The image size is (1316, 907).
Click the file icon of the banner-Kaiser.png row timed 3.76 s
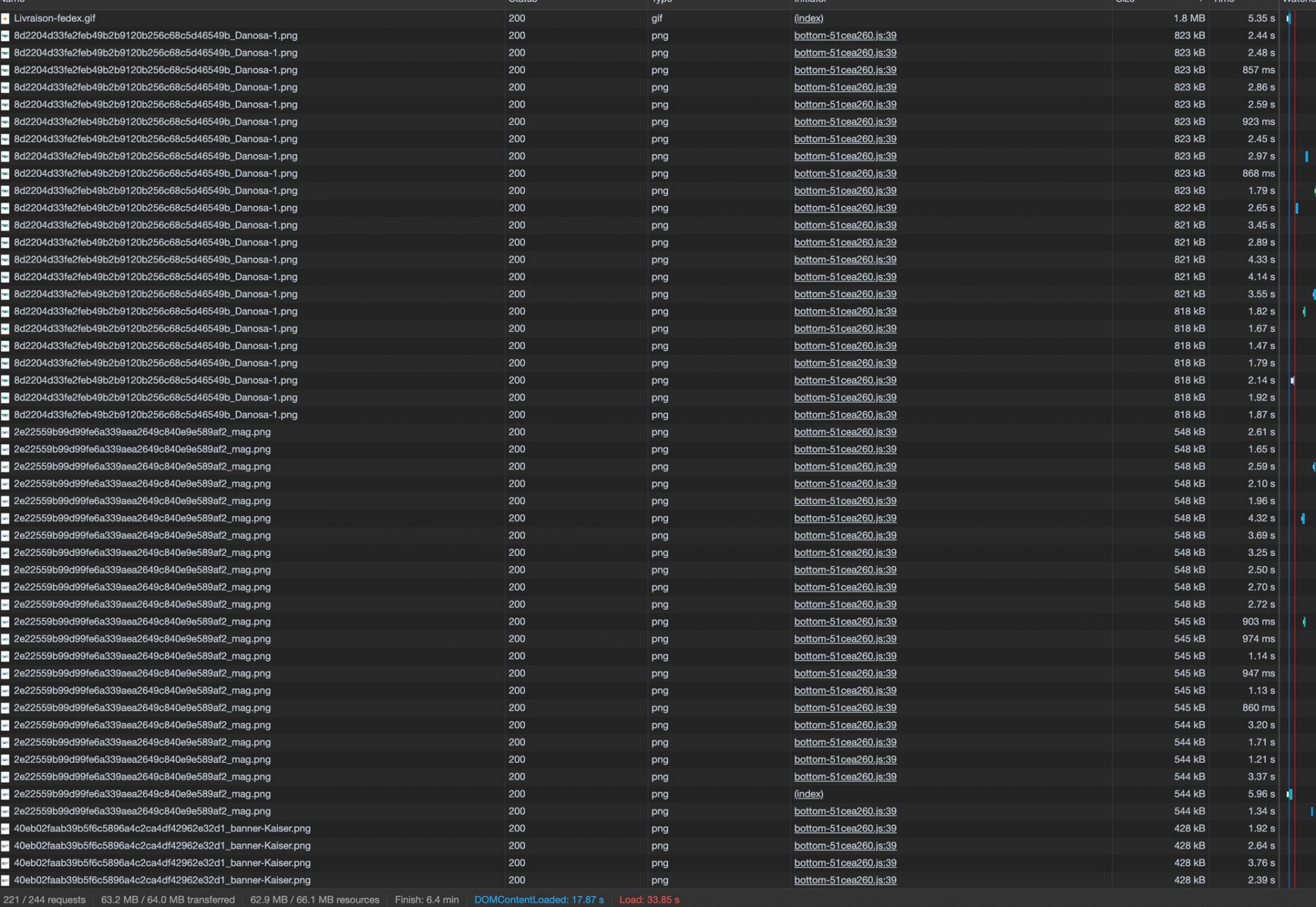coord(5,863)
